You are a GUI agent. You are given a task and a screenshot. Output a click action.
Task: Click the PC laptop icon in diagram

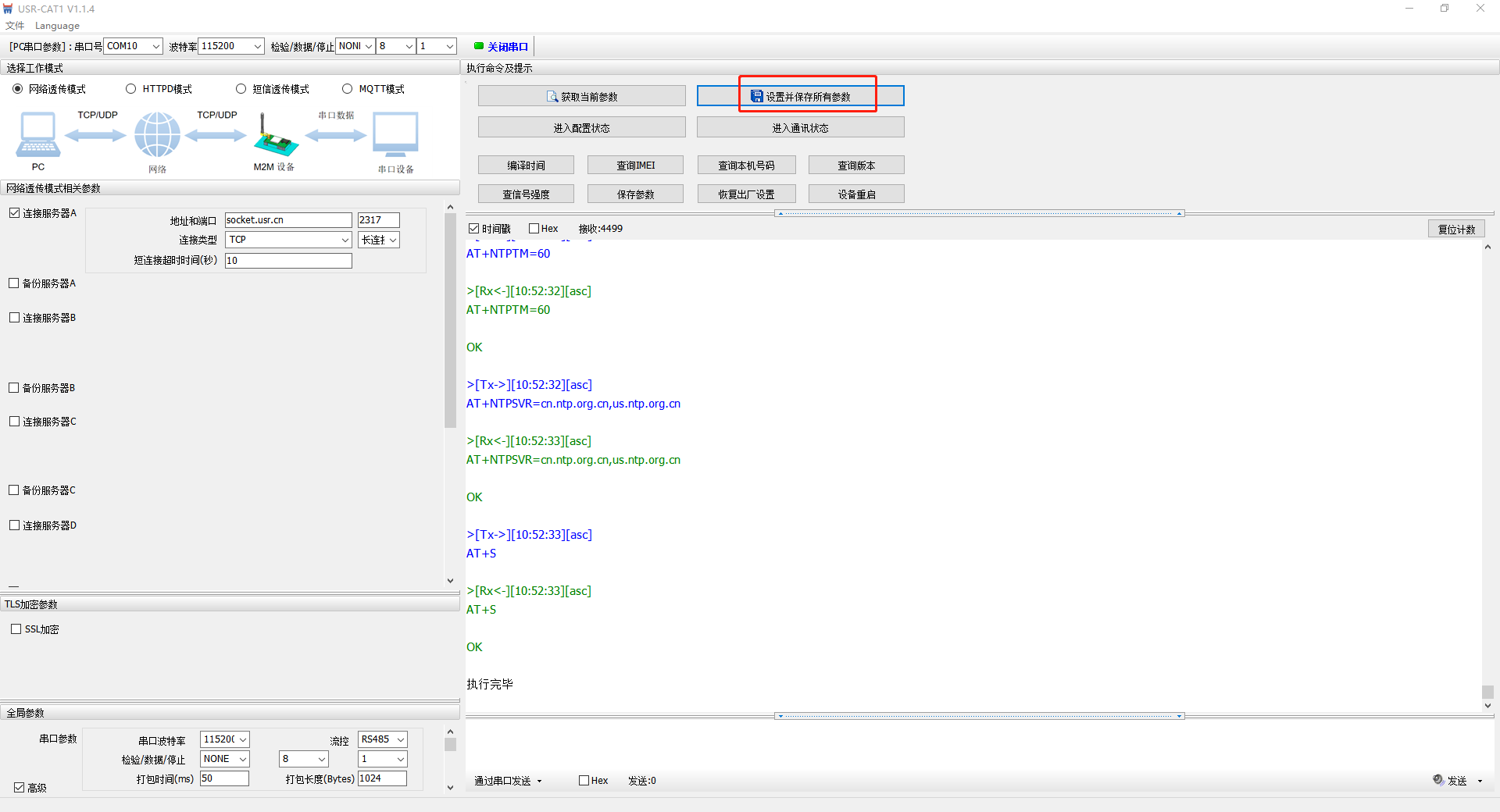tap(37, 135)
